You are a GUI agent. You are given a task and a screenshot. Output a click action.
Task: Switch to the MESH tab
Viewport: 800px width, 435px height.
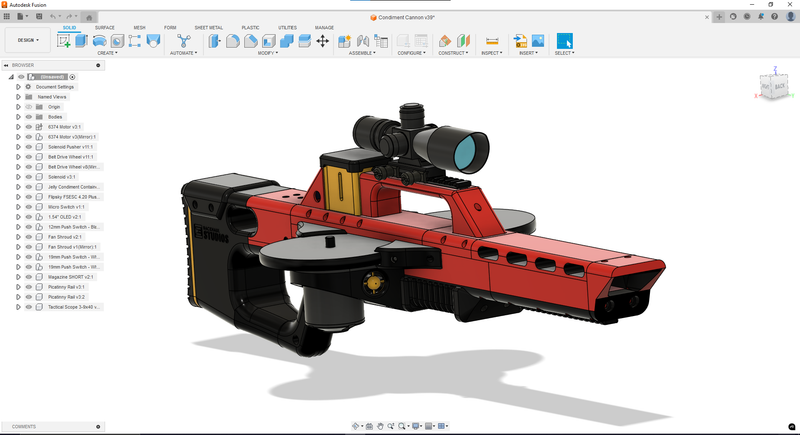(x=139, y=28)
